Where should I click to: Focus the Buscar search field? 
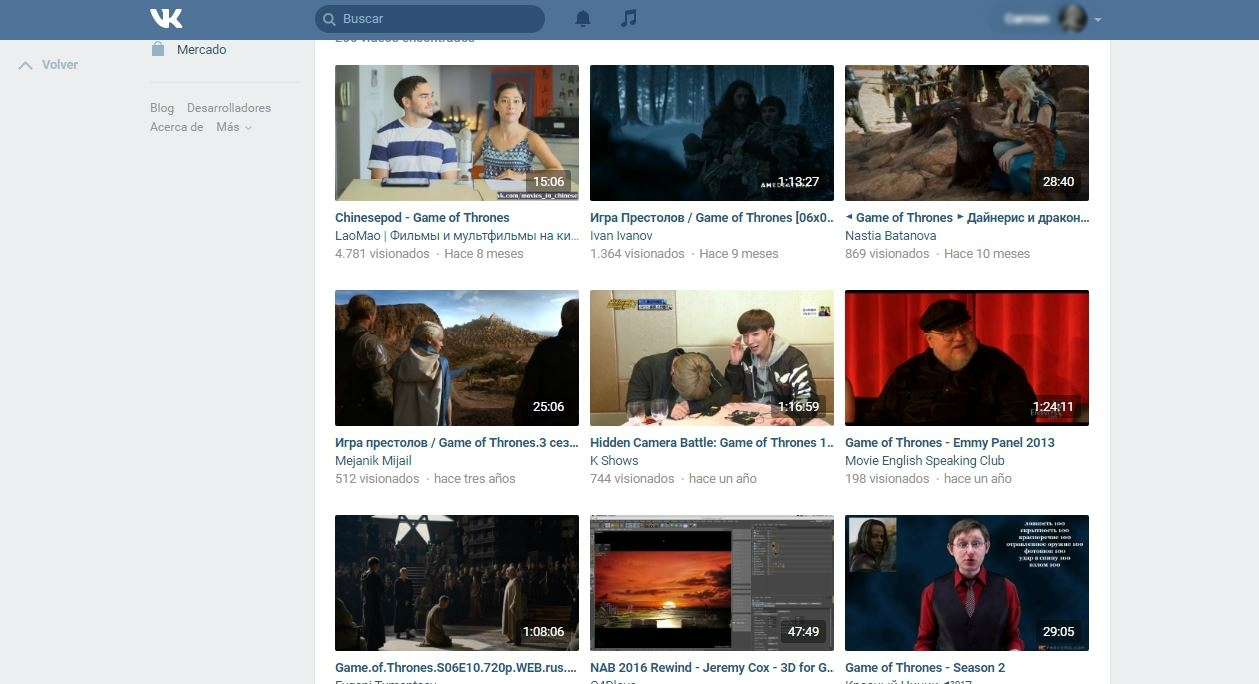(430, 19)
